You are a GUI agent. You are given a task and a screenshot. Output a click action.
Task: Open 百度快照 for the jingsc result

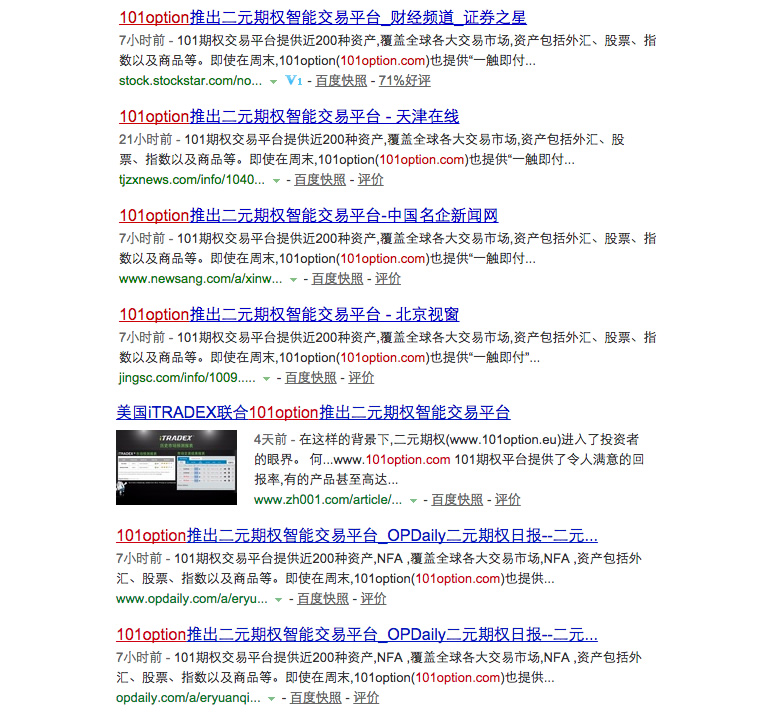point(310,378)
